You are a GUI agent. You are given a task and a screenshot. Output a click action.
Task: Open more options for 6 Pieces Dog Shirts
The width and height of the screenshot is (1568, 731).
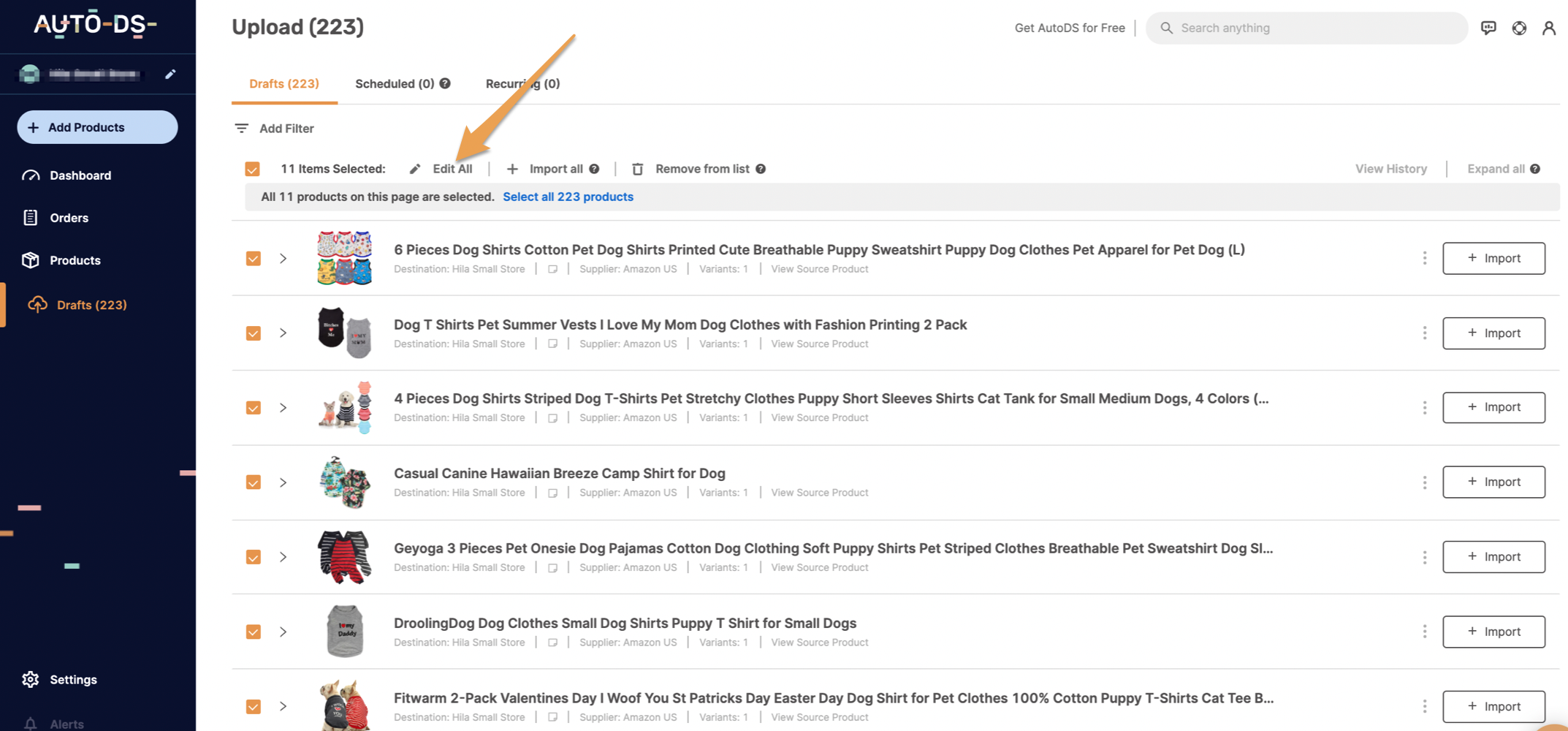point(1424,258)
